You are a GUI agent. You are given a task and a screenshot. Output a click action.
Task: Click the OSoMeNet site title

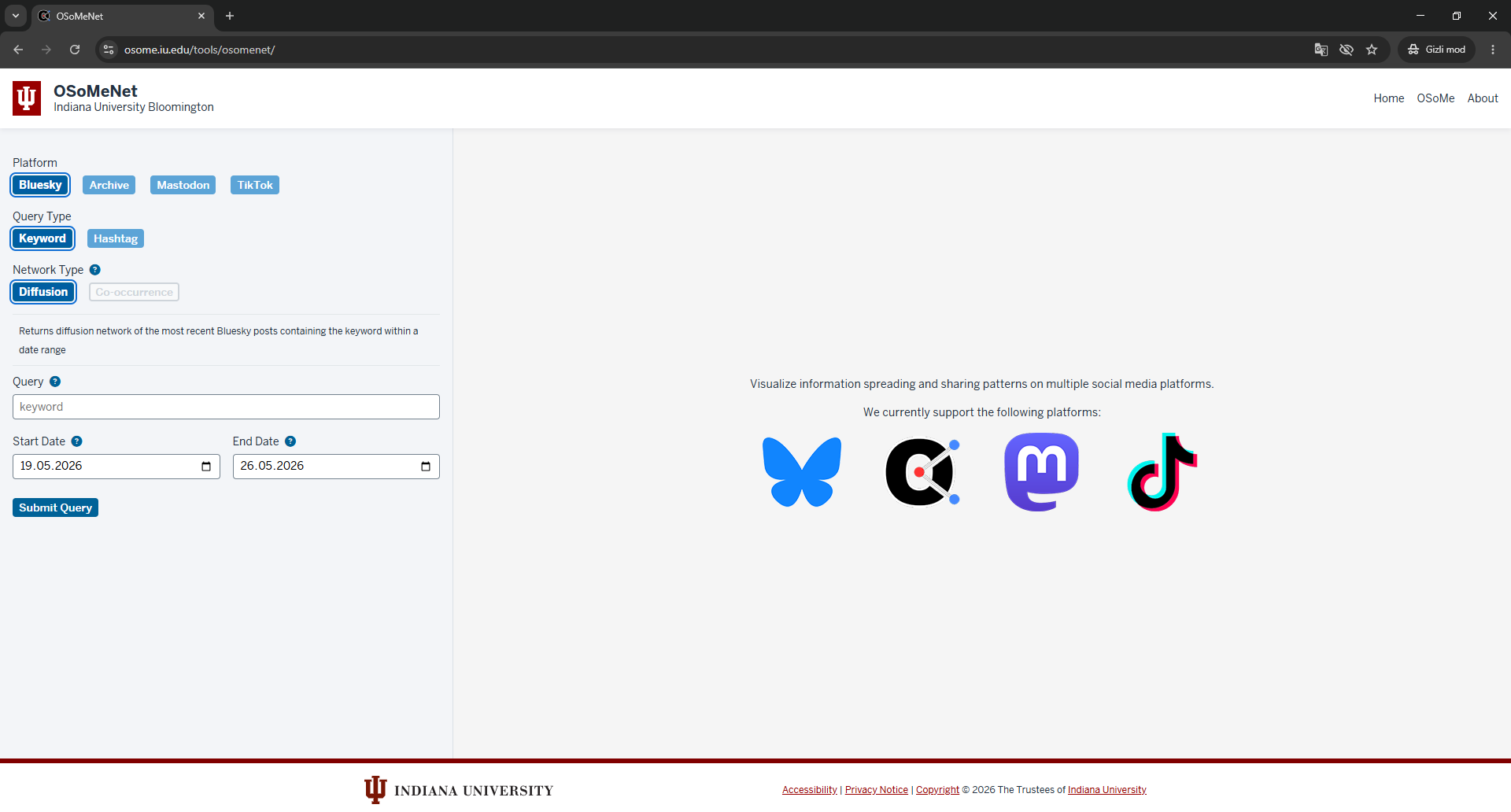click(x=95, y=91)
